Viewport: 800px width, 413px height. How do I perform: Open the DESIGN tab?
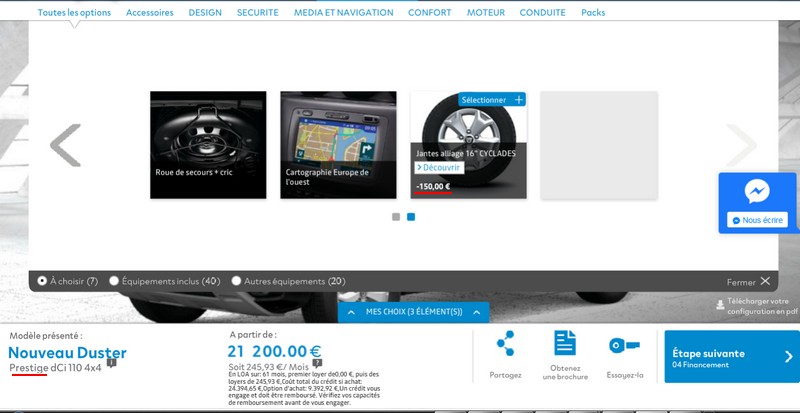click(205, 13)
